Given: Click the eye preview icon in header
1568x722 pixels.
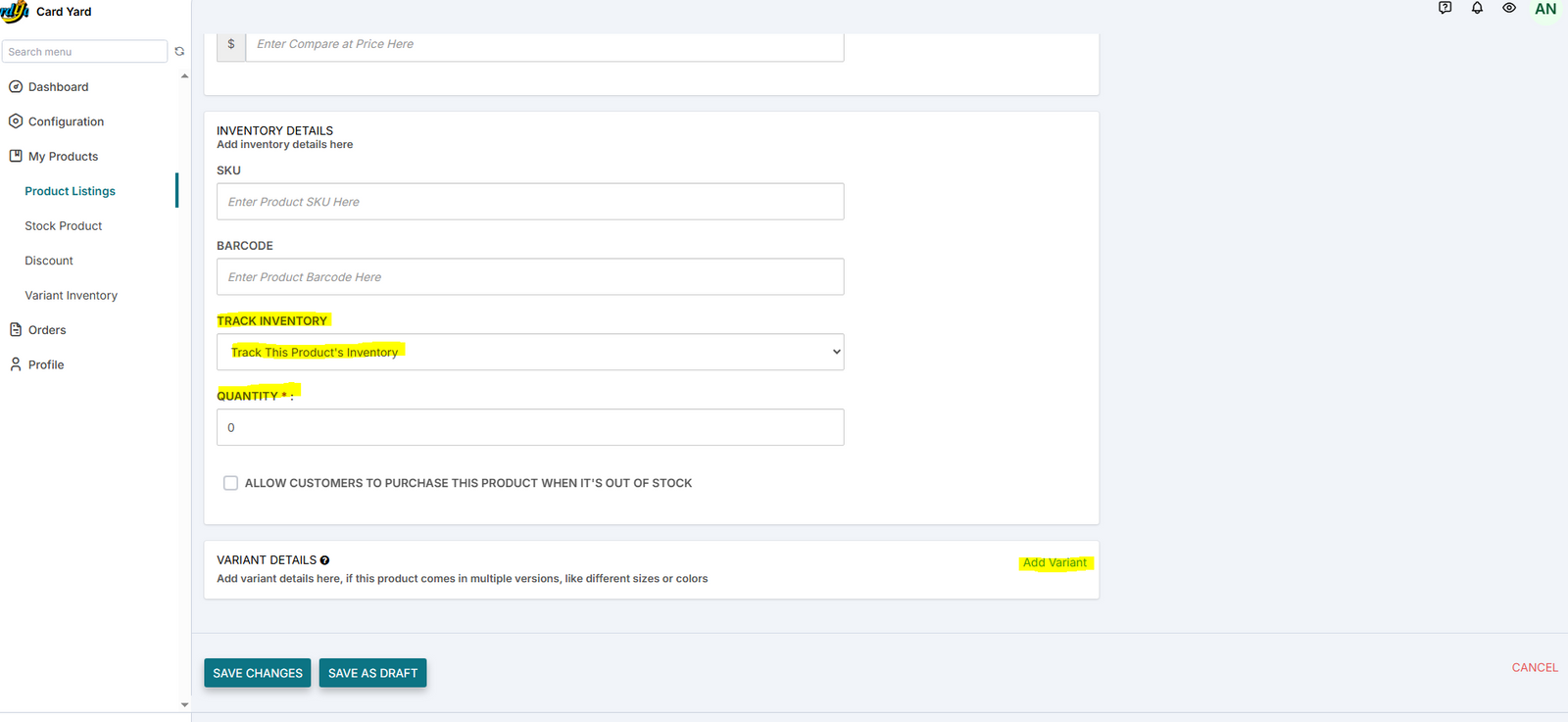Looking at the screenshot, I should point(1509,8).
